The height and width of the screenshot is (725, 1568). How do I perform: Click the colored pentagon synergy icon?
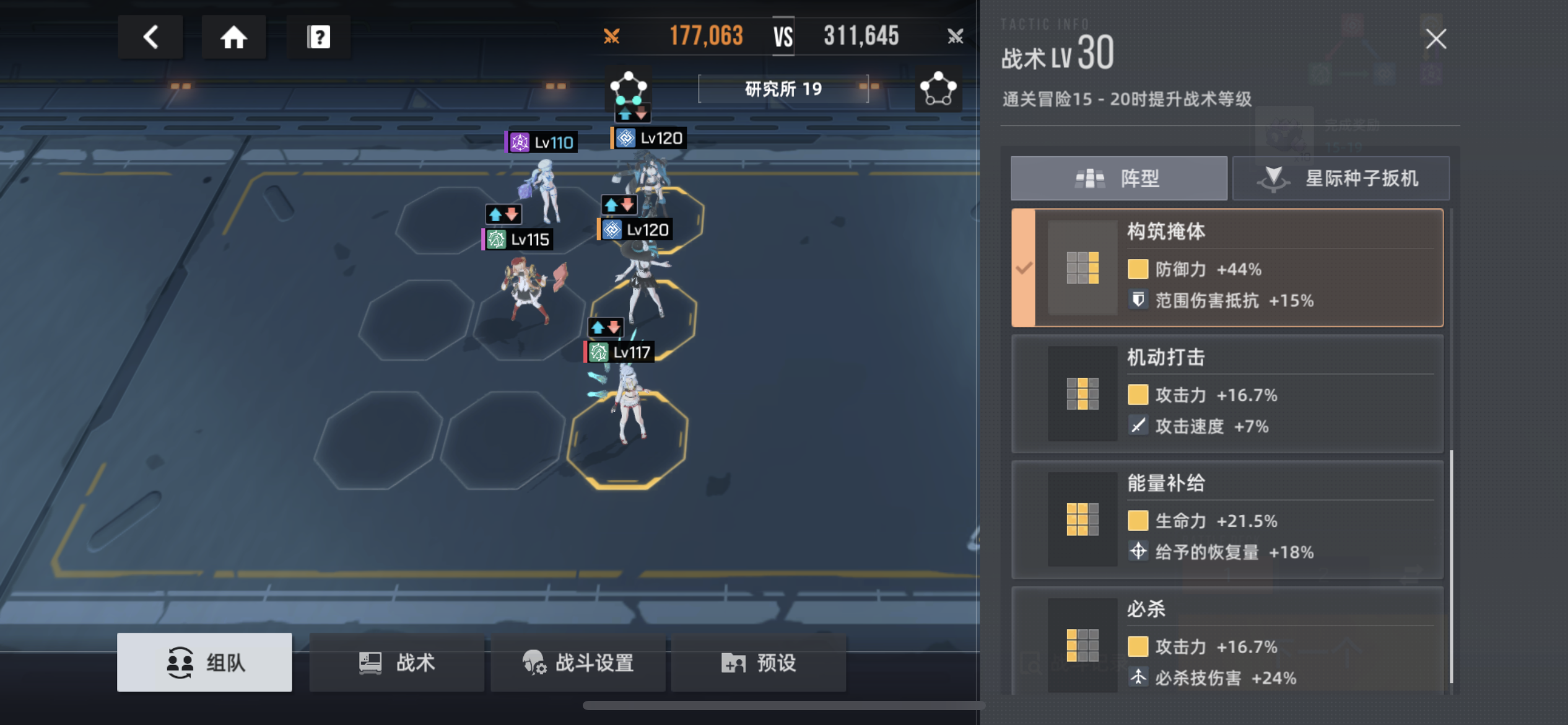tap(628, 88)
